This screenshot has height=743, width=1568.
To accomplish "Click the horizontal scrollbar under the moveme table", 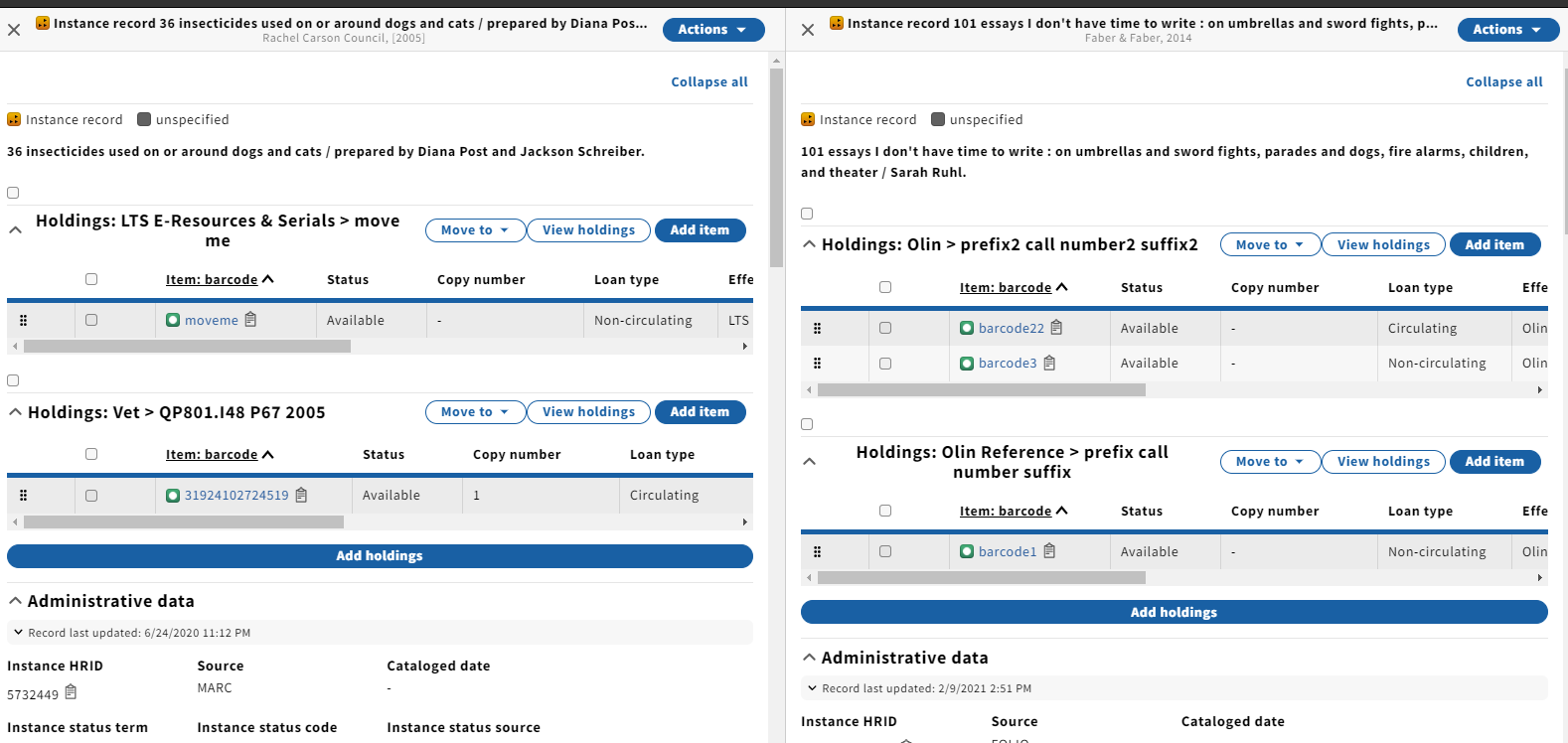I will [187, 347].
